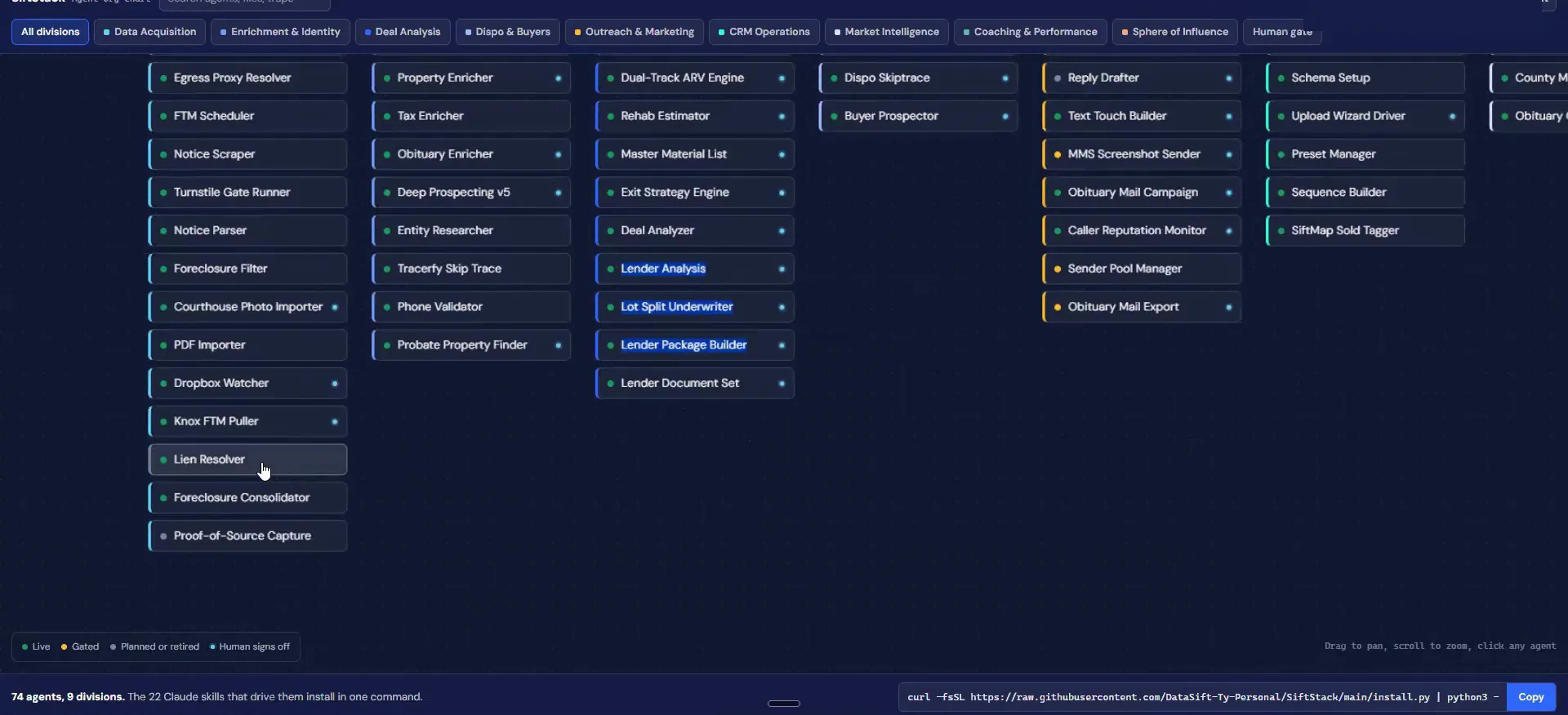Click the Knox FTM Puller agent

(x=247, y=421)
